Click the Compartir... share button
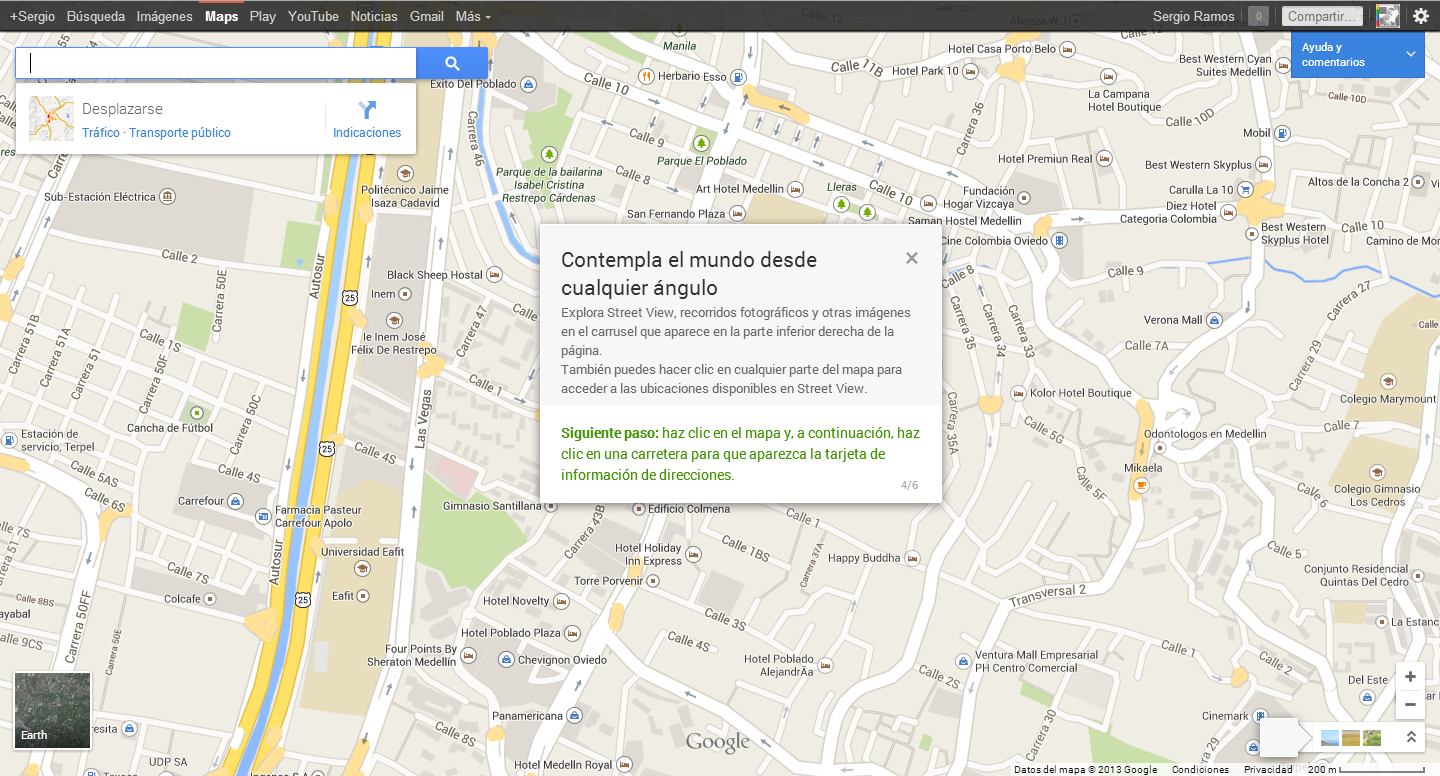 1323,16
